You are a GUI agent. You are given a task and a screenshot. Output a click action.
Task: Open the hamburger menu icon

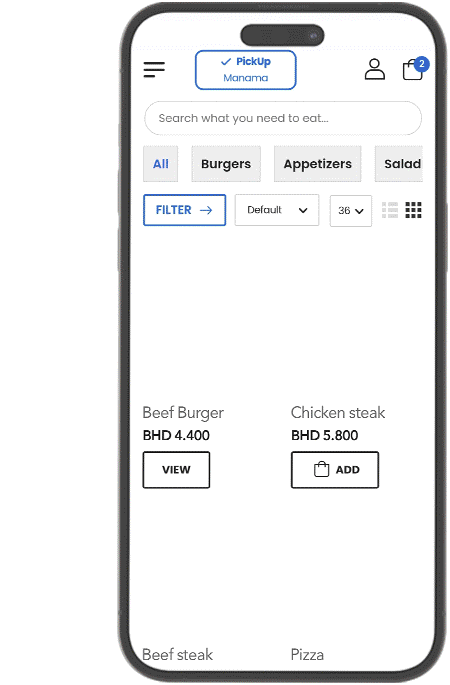coord(154,69)
